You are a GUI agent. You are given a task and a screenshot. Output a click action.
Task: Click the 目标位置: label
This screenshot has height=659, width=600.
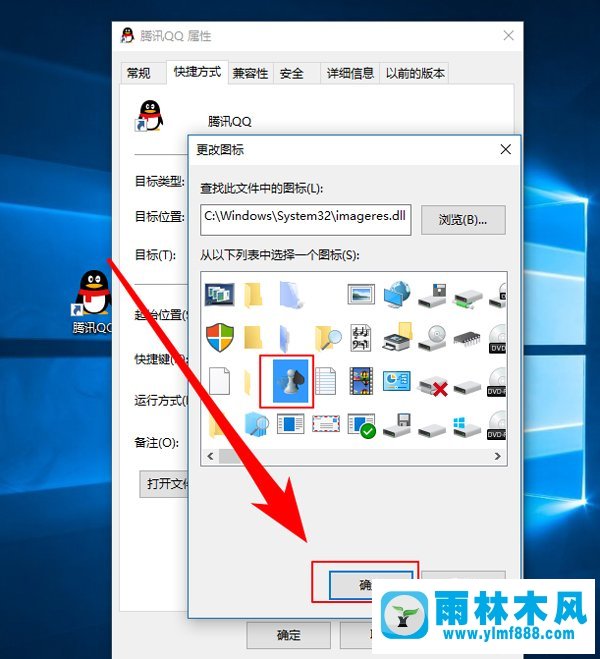click(160, 217)
